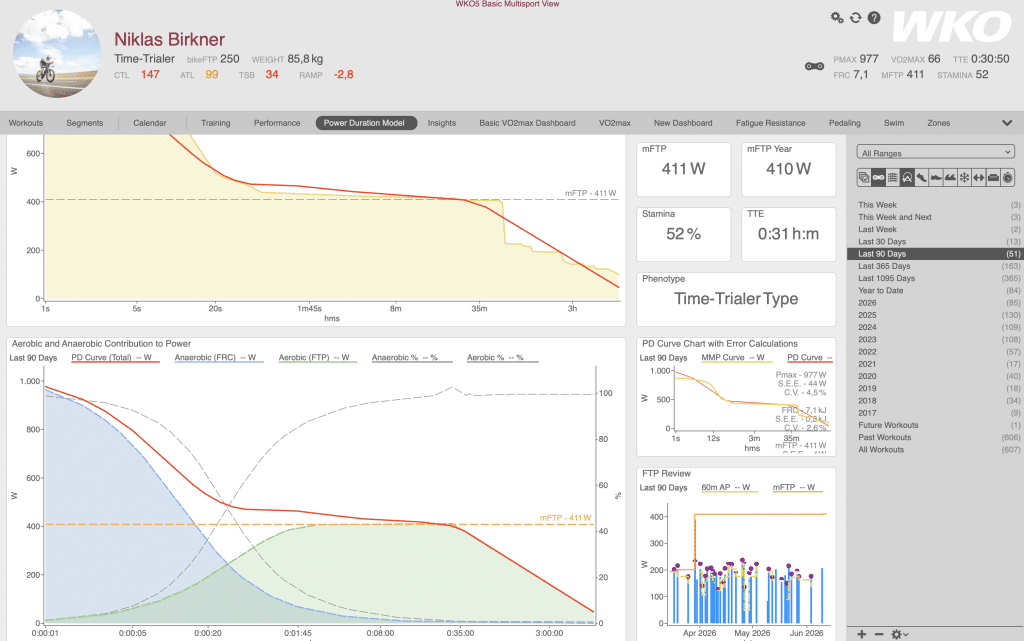This screenshot has width=1024, height=641.
Task: Open the settings gears icon
Action: tap(837, 18)
